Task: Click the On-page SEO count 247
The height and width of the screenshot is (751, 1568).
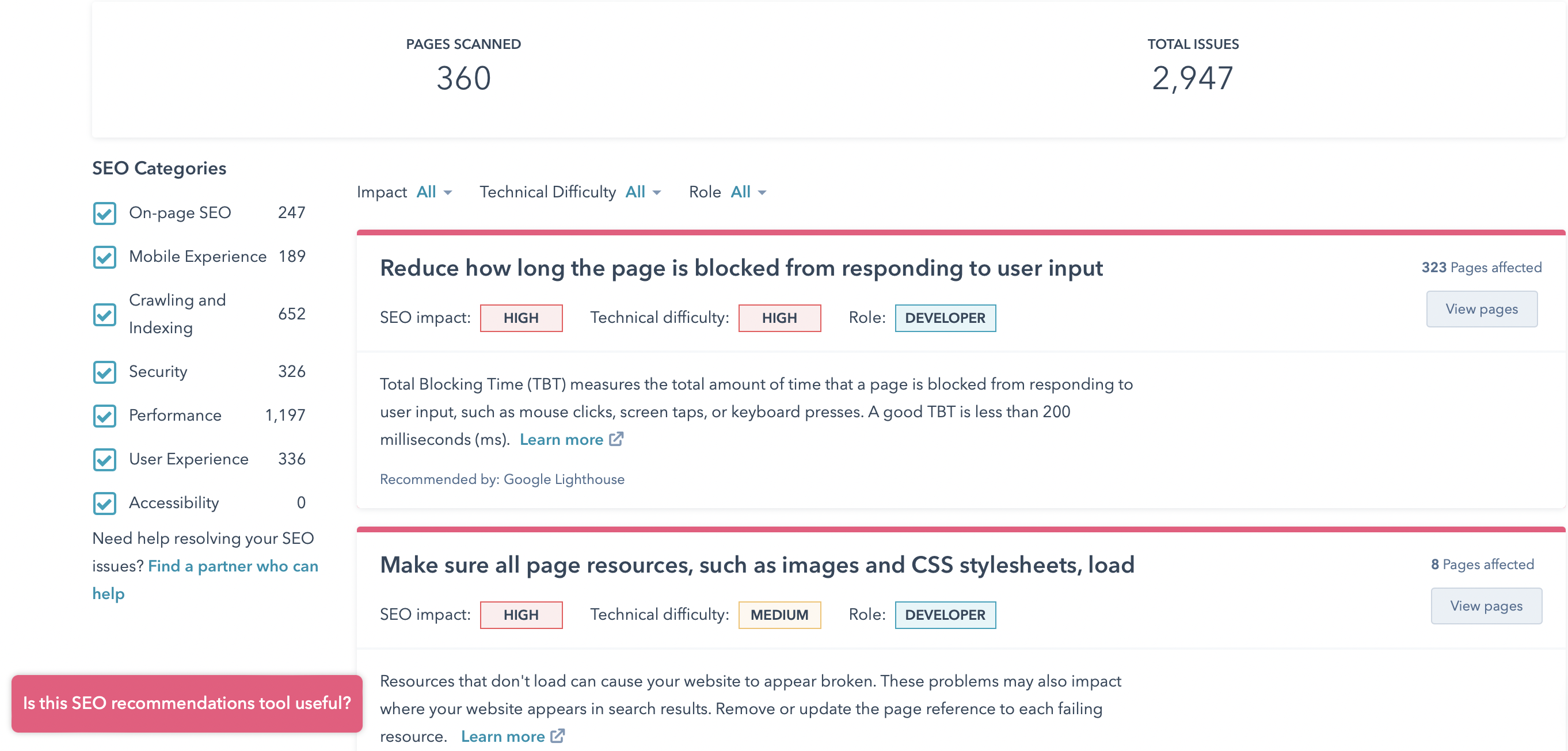Action: [292, 213]
